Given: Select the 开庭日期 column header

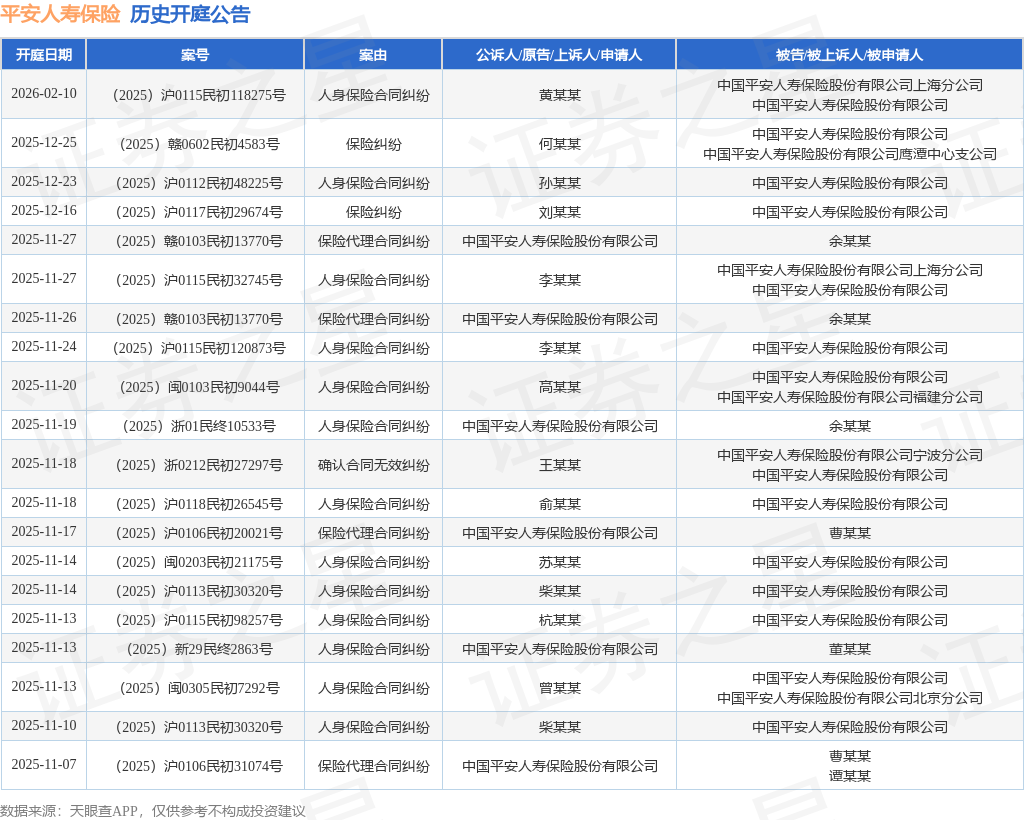Looking at the screenshot, I should coord(44,55).
